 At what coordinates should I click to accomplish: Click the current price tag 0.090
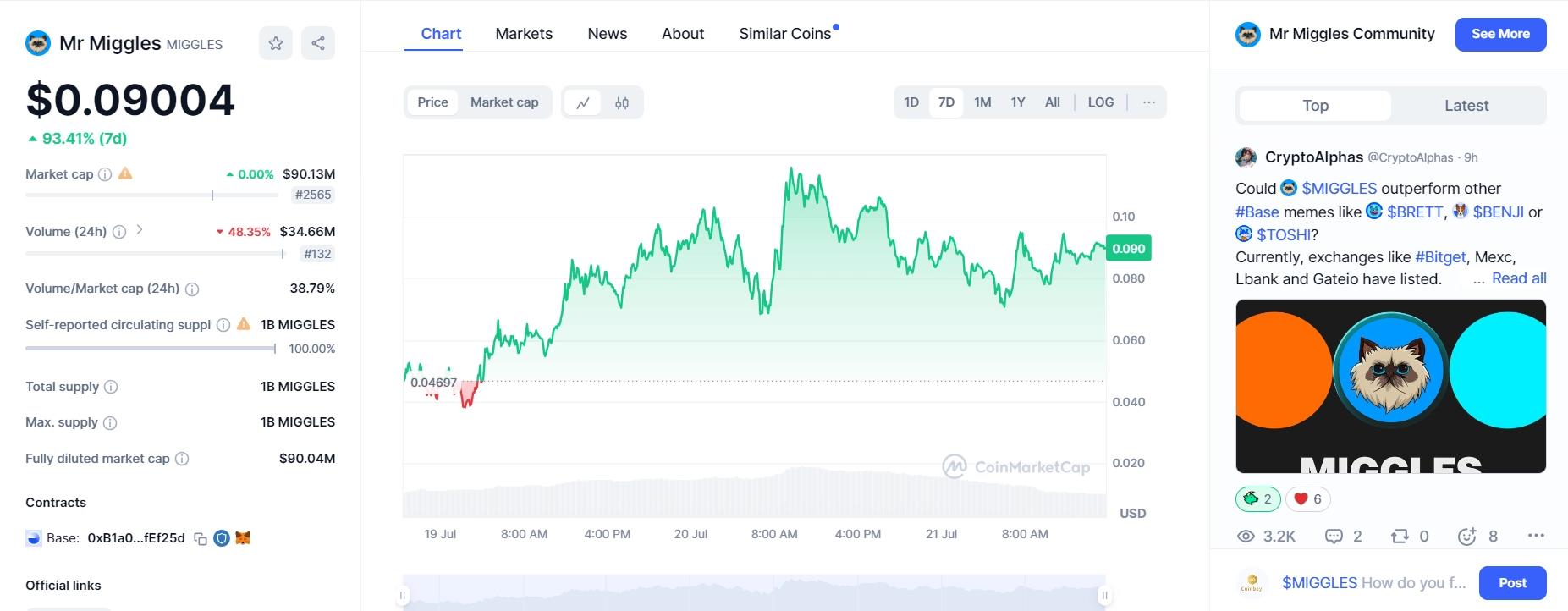point(1129,248)
